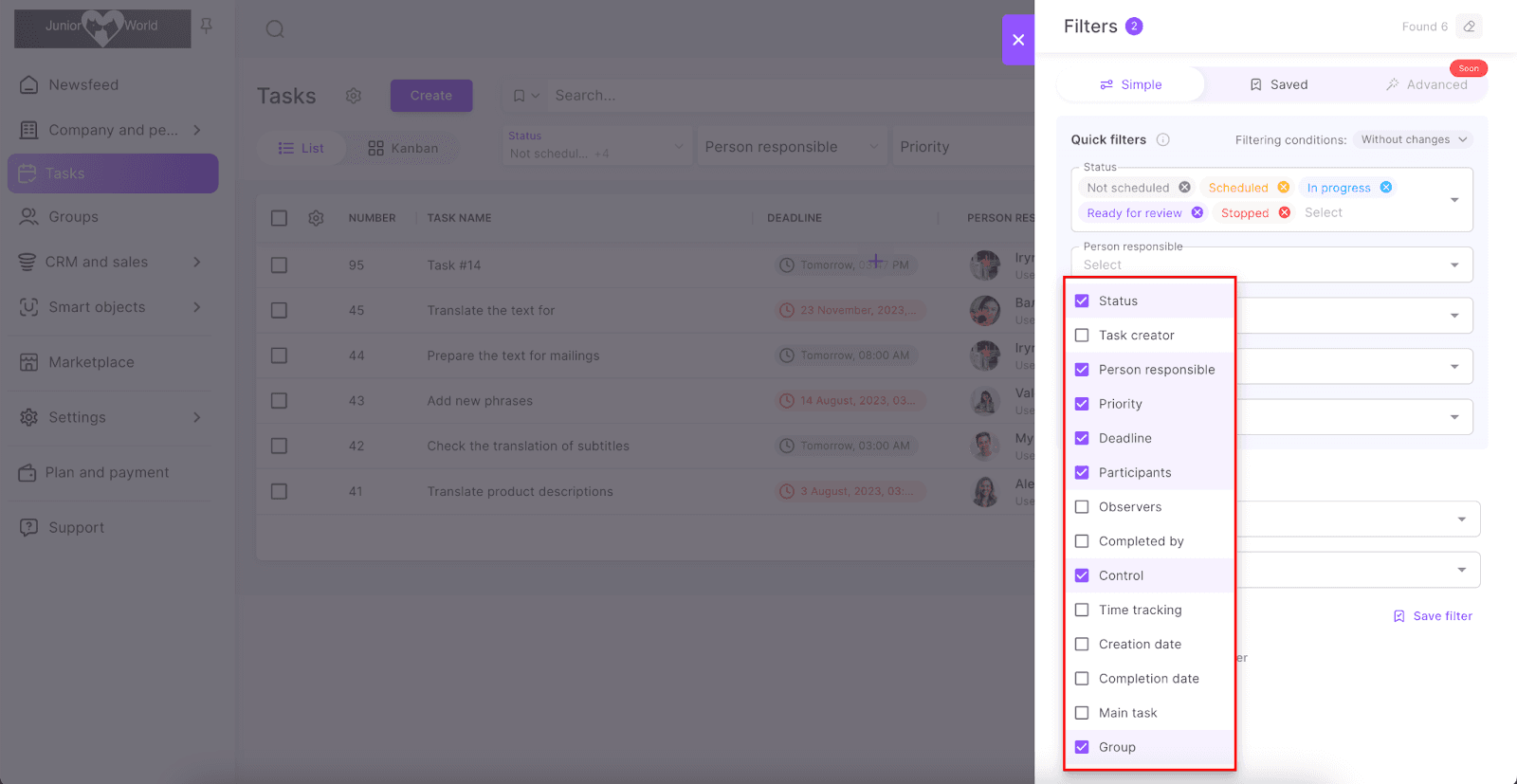This screenshot has height=784, width=1517.
Task: Enable the Task creator checkbox
Action: (1082, 336)
